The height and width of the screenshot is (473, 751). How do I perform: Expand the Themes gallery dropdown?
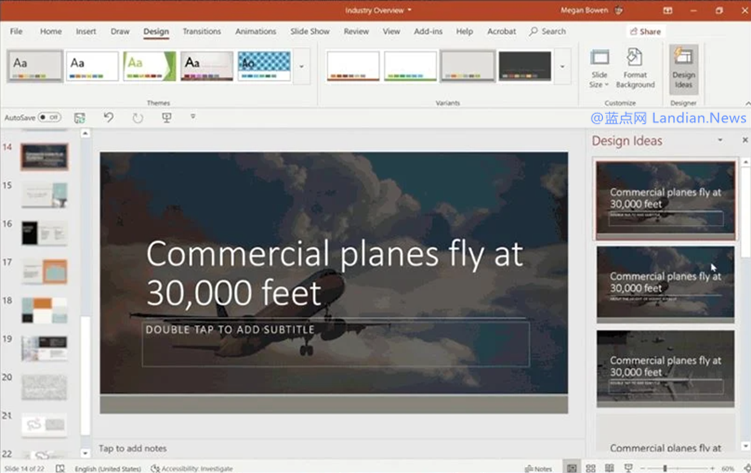(x=302, y=66)
